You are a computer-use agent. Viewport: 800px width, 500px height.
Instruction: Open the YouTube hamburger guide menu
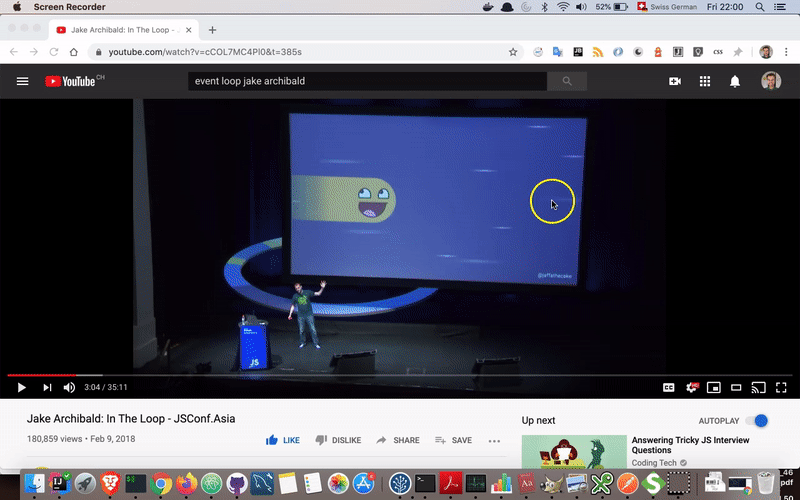tap(22, 81)
